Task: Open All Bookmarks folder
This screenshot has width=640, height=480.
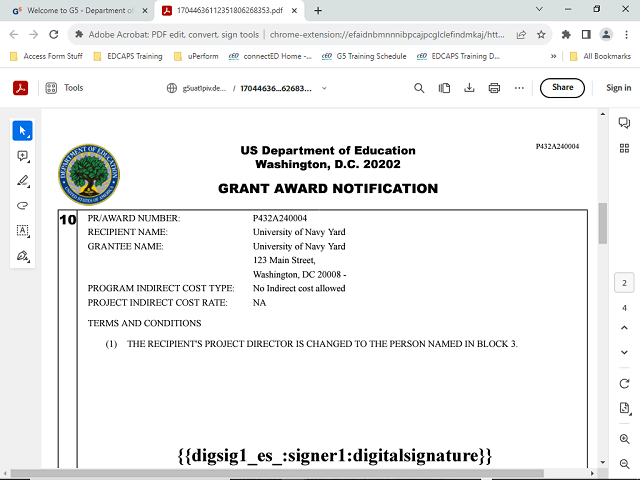Action: pos(600,56)
